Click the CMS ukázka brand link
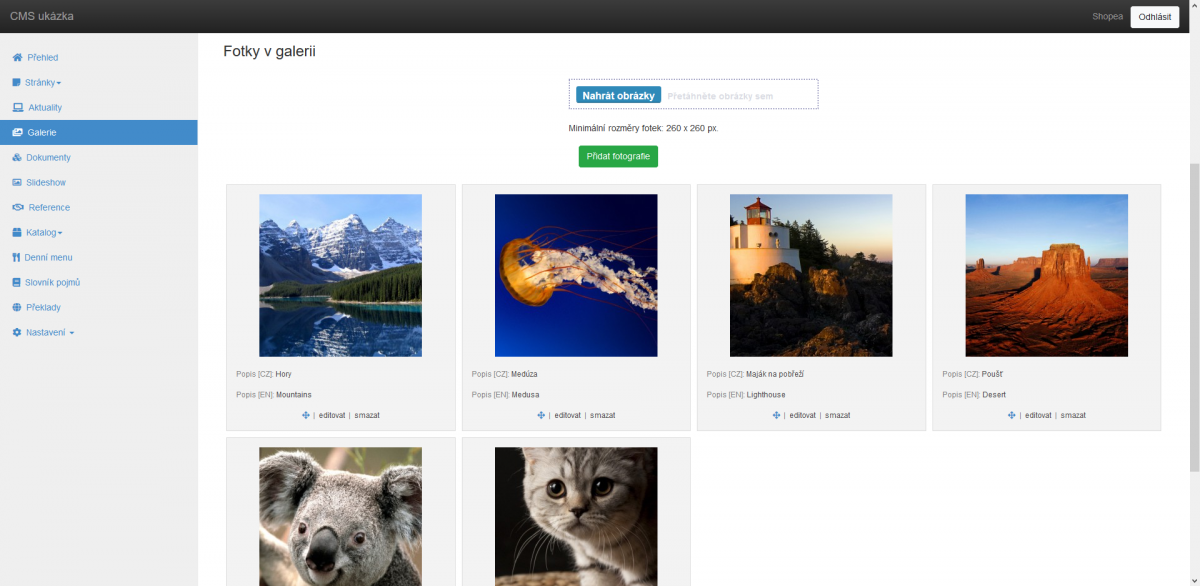The image size is (1200, 586). [x=41, y=16]
